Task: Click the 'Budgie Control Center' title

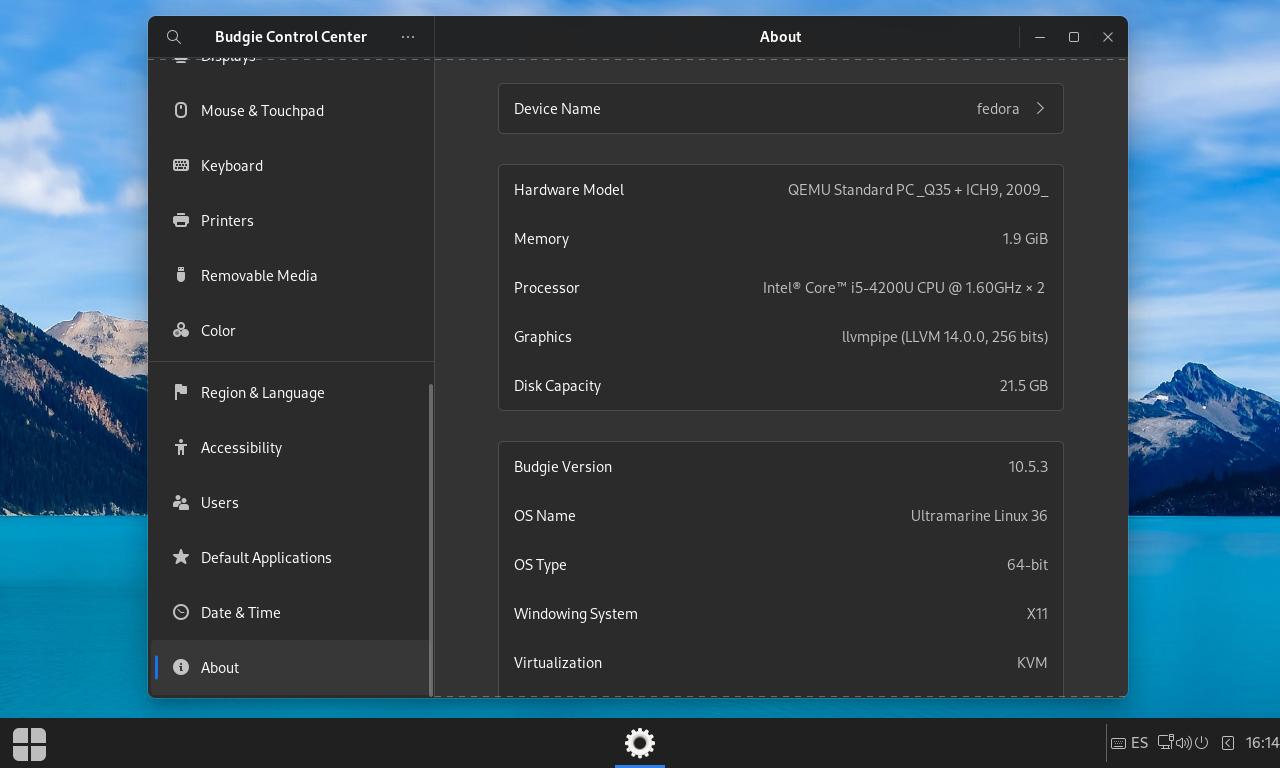Action: (291, 37)
